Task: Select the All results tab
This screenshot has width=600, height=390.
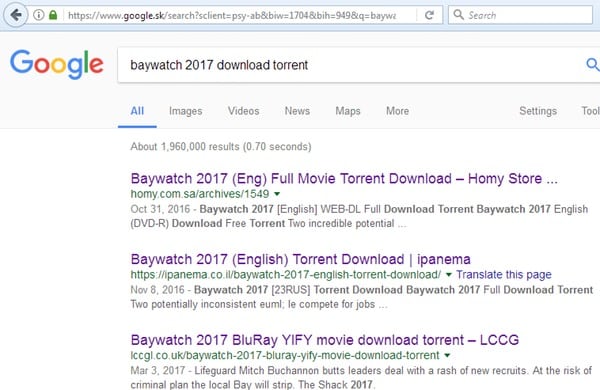Action: (x=137, y=111)
